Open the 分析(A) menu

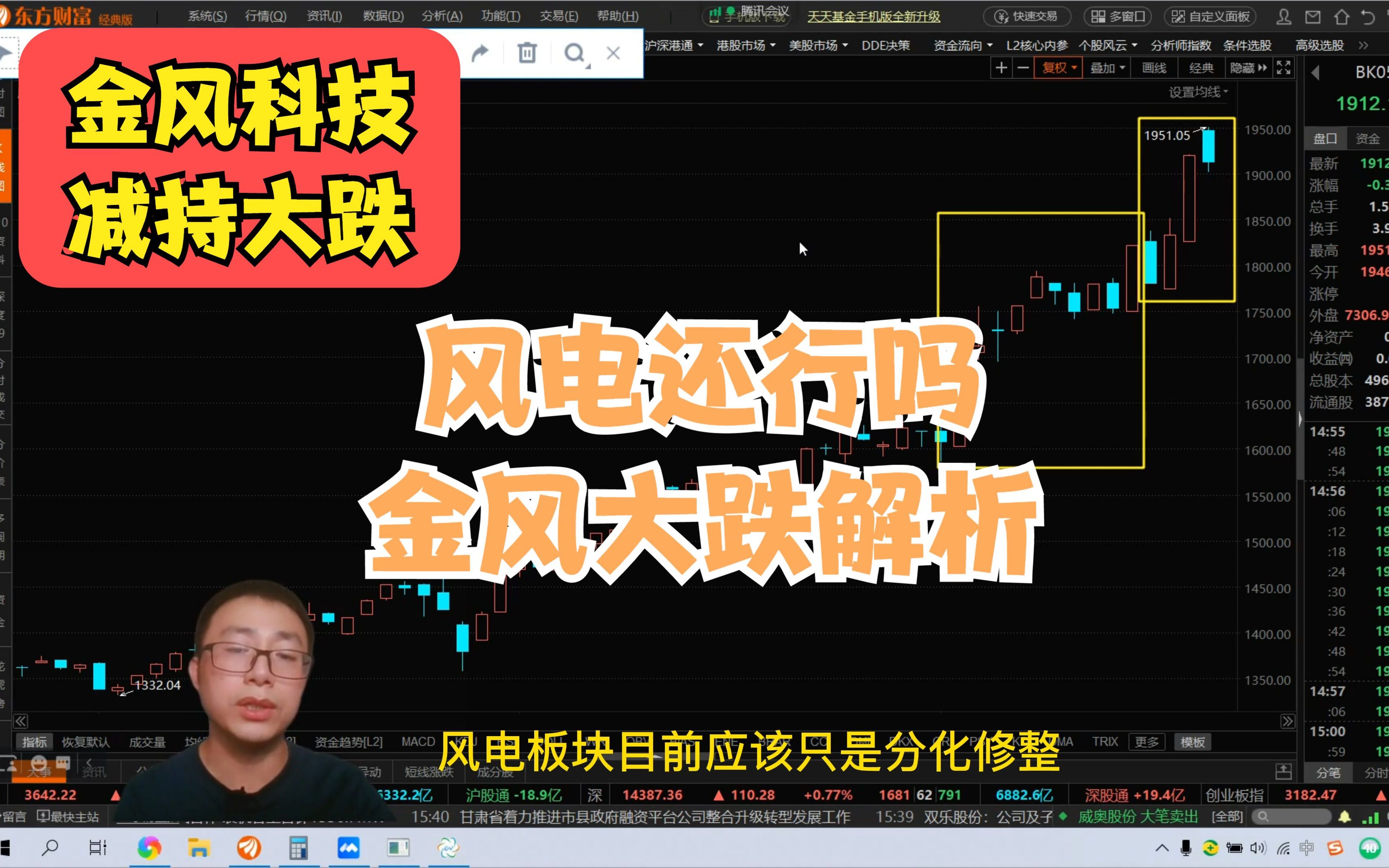click(x=442, y=16)
